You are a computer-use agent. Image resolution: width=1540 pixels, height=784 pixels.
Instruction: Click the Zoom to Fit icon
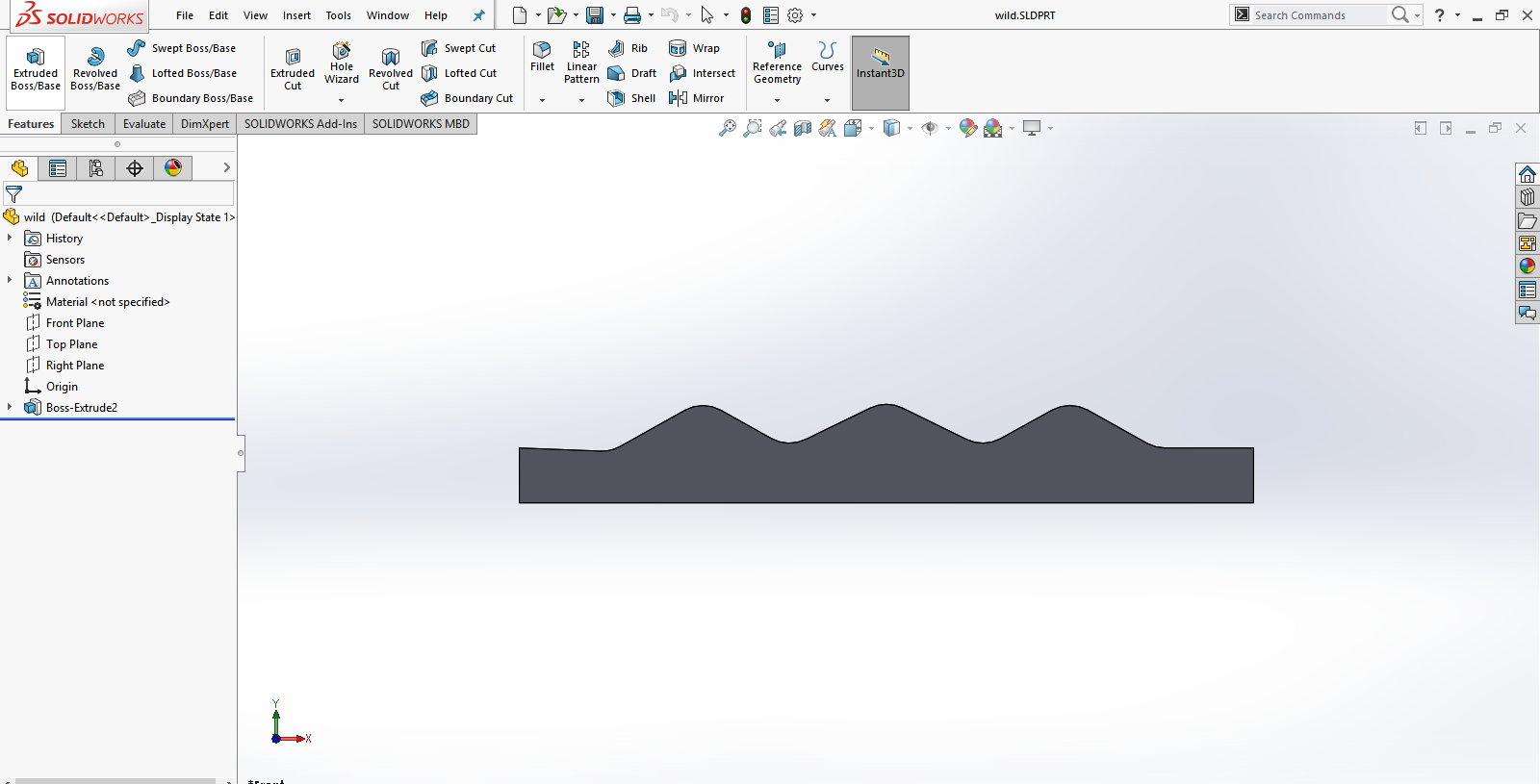coord(728,128)
